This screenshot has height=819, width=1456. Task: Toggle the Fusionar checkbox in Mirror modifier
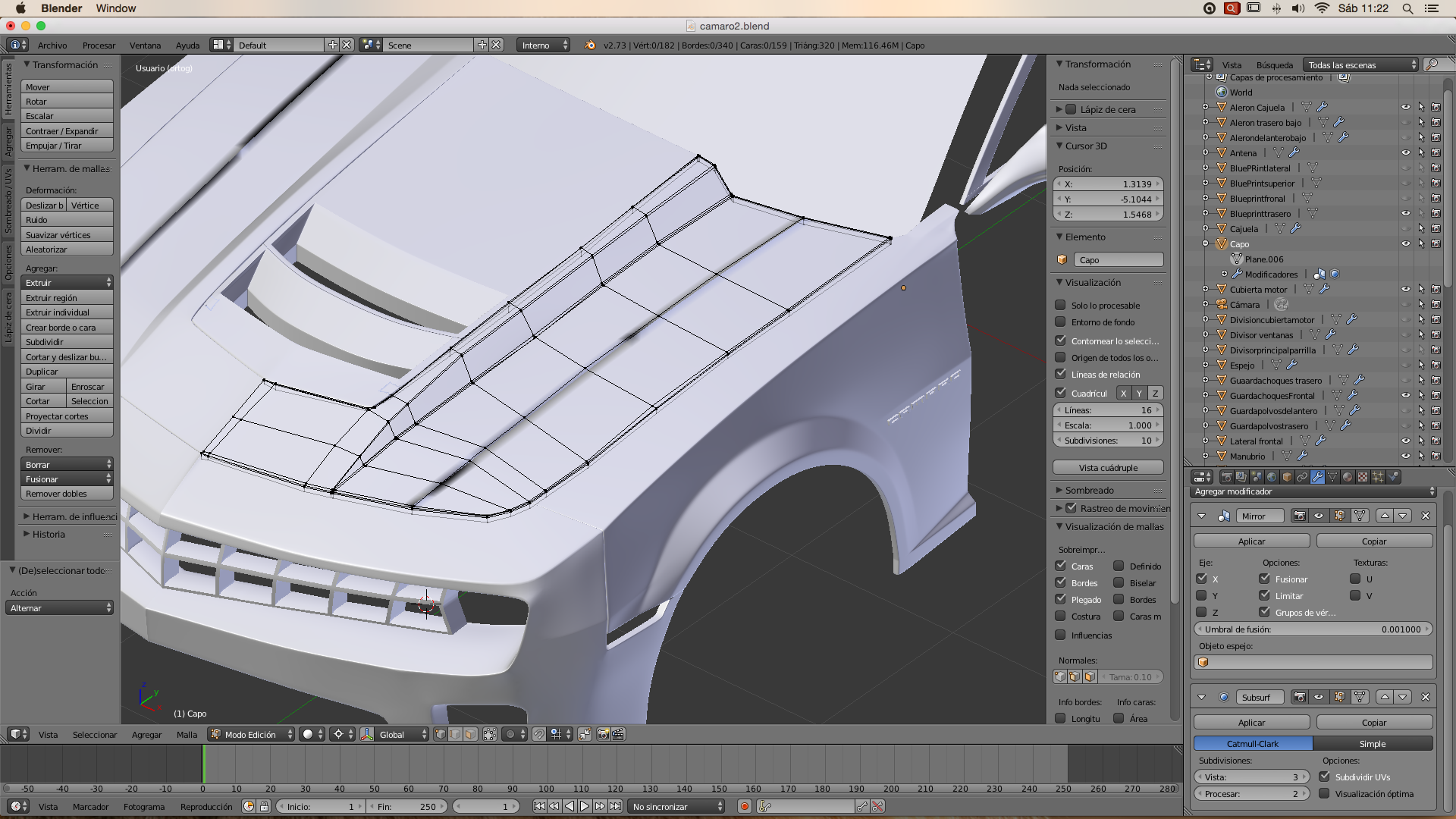click(x=1264, y=579)
